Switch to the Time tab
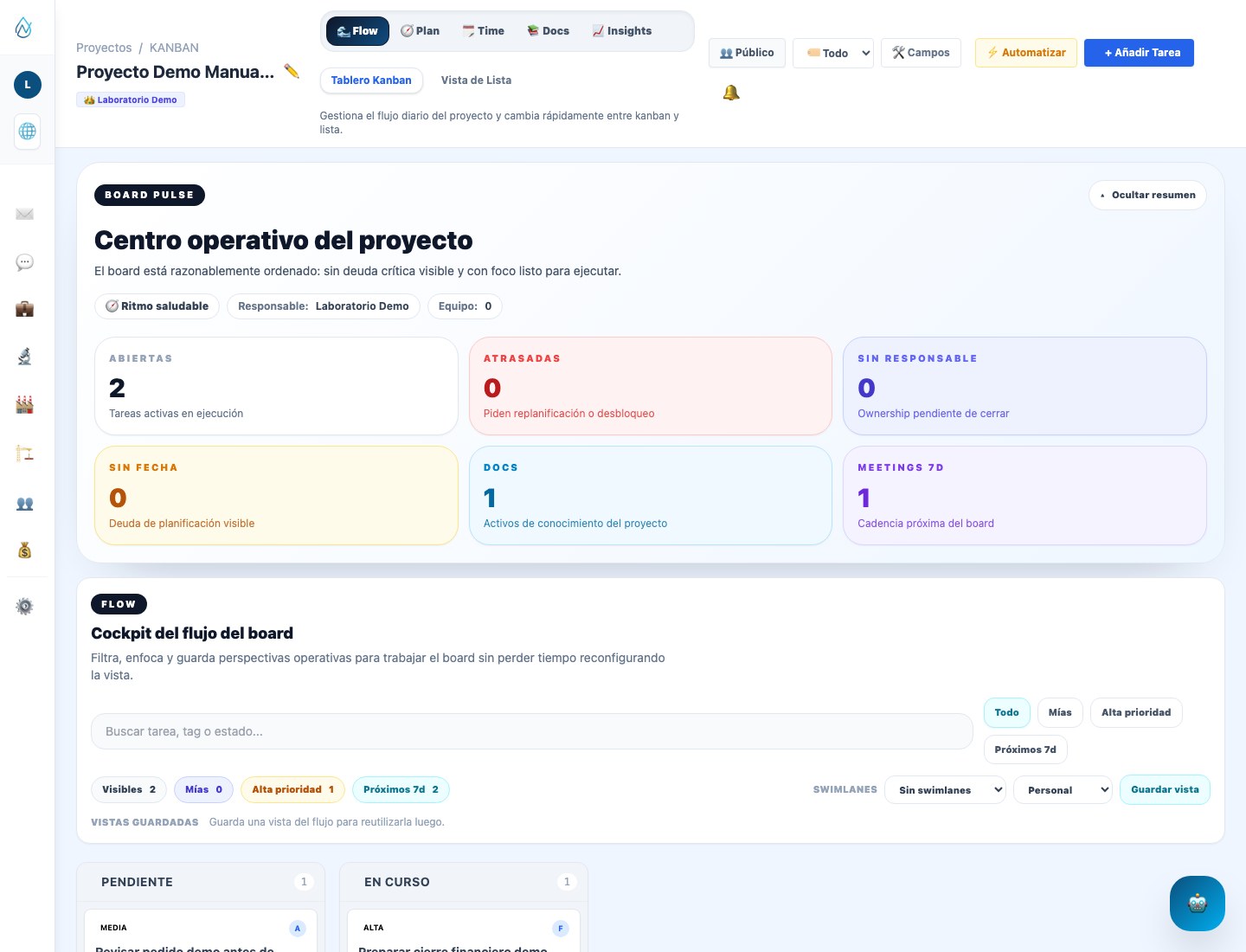Viewport: 1246px width, 952px height. tap(483, 31)
